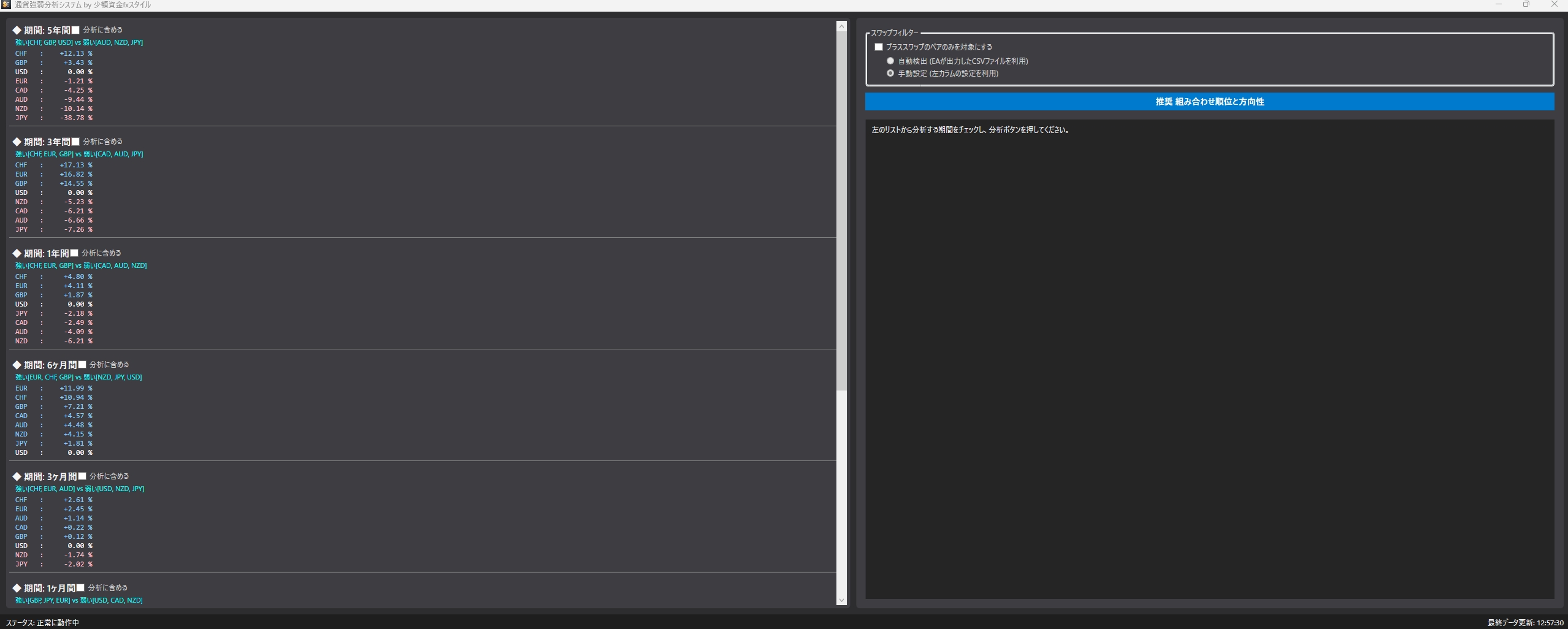Viewport: 1568px width, 629px height.
Task: Click the スワップフィルター group label
Action: point(895,33)
